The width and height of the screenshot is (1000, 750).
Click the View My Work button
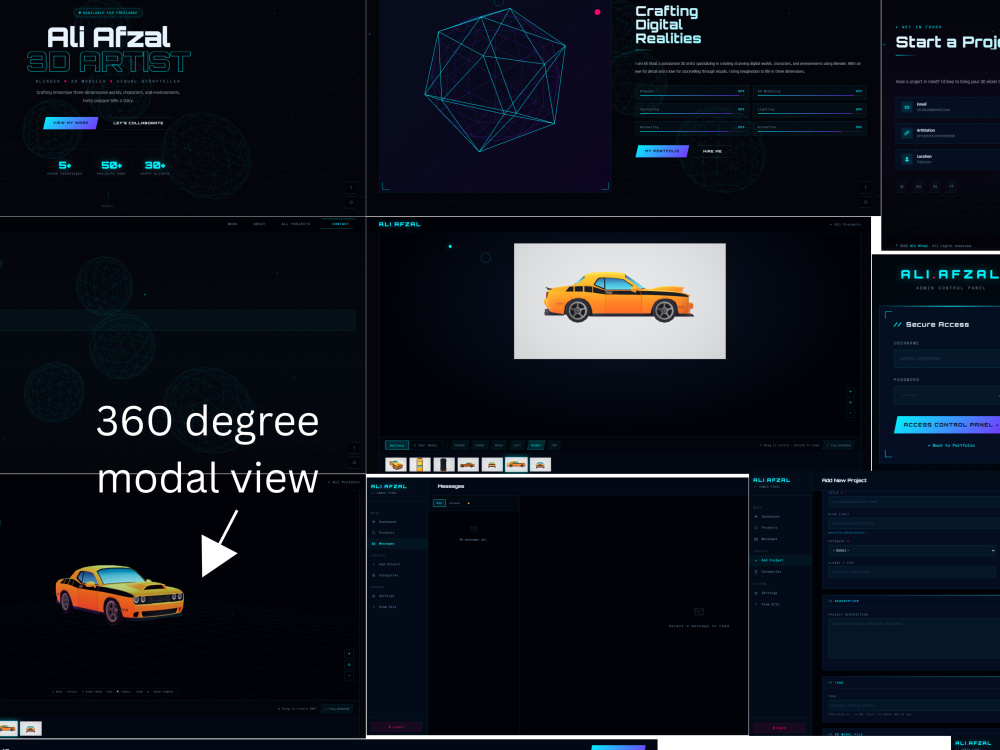point(70,123)
